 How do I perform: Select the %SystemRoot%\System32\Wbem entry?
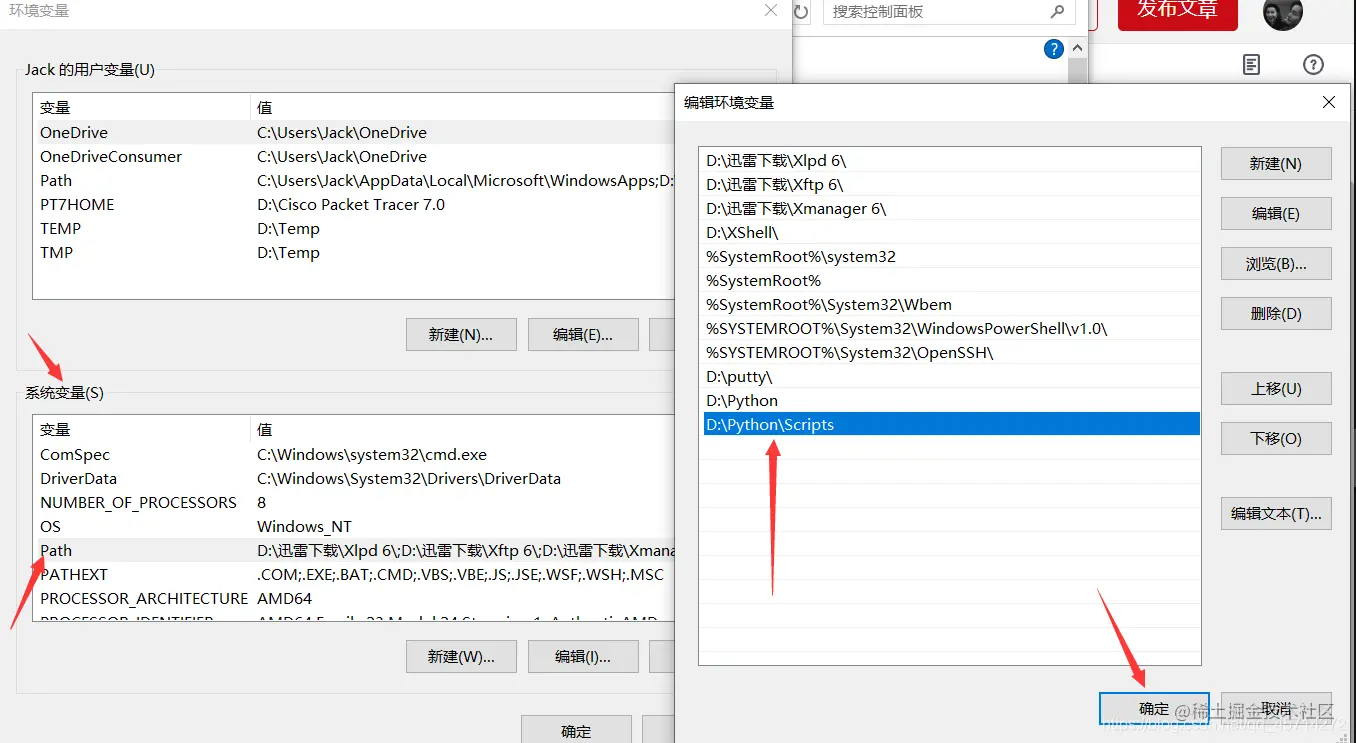tap(951, 304)
